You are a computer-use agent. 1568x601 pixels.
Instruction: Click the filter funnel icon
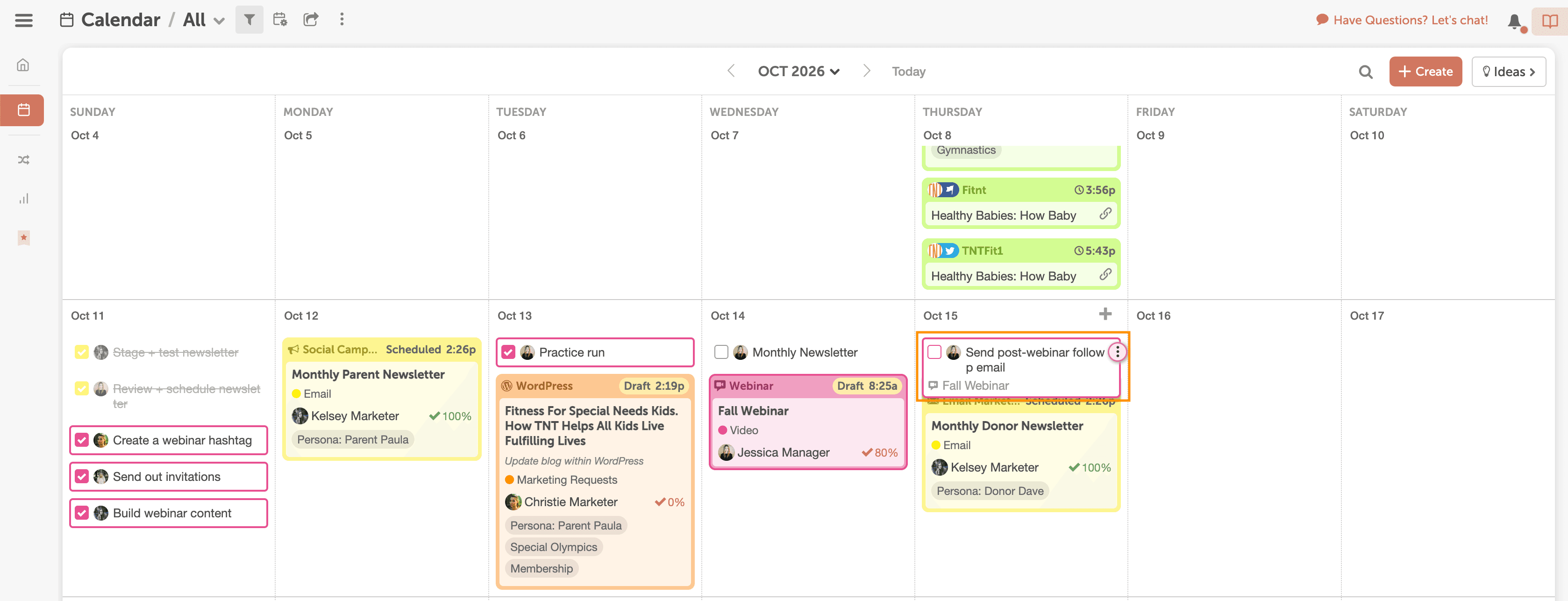coord(249,20)
